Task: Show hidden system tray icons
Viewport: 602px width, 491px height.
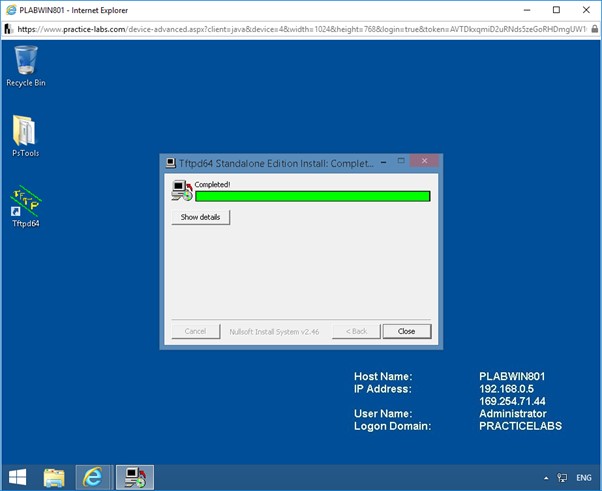Action: [546, 478]
